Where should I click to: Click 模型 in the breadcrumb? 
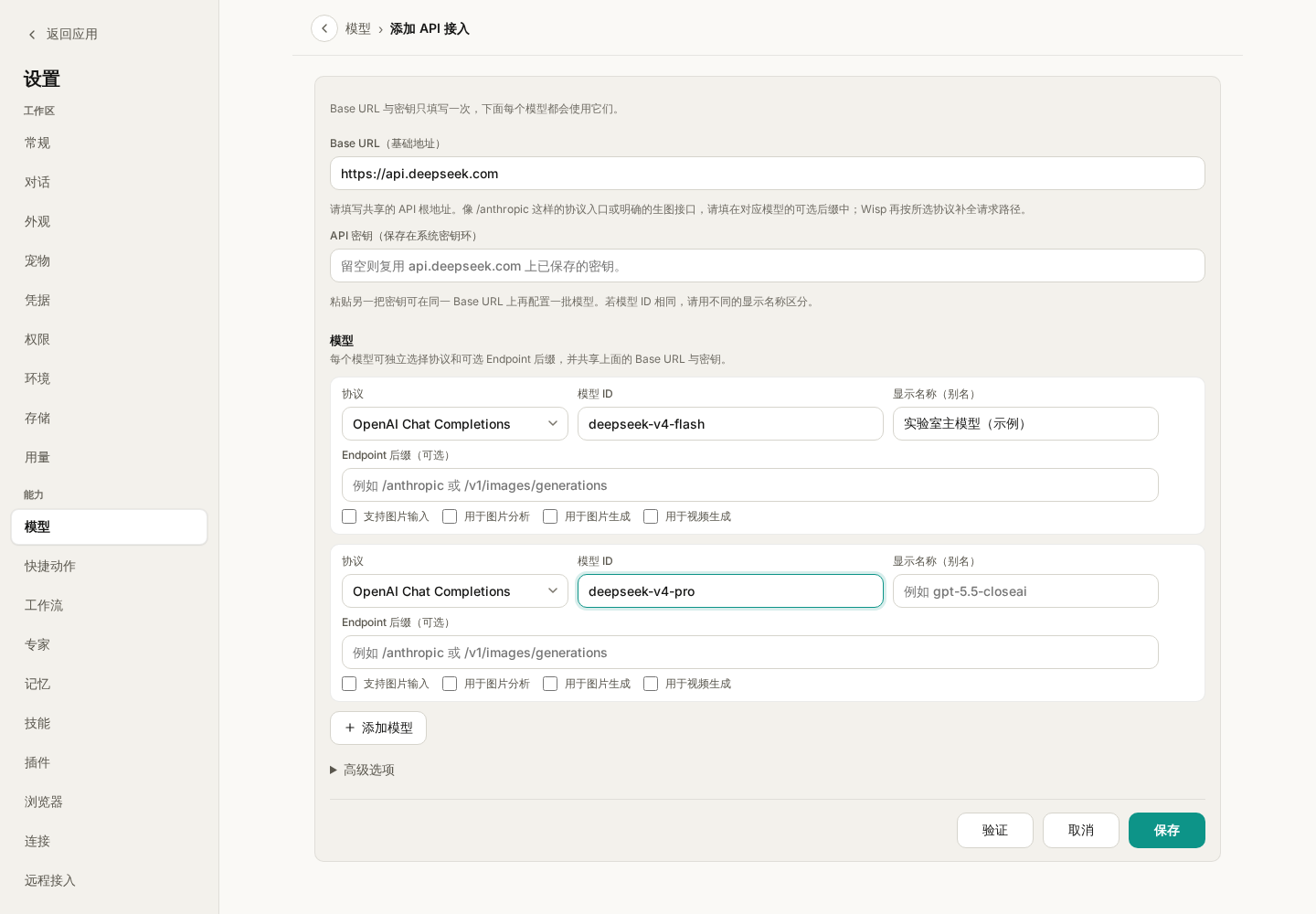[x=358, y=29]
